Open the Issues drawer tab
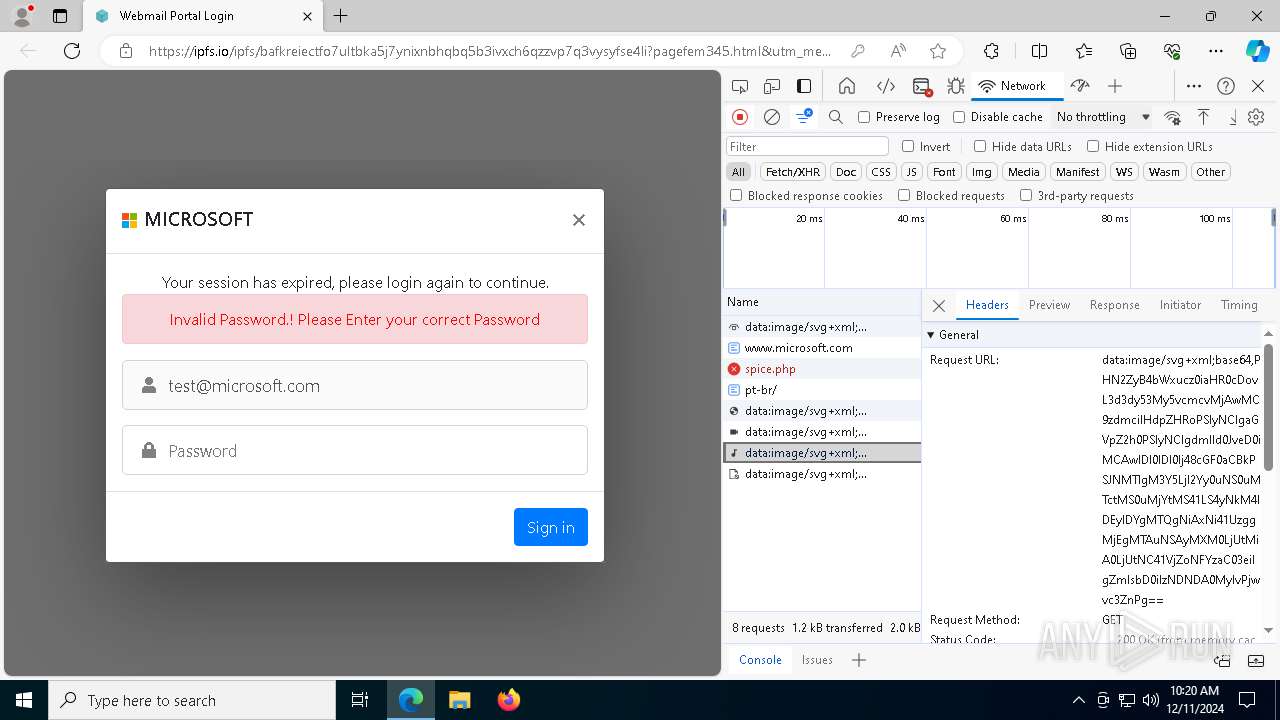This screenshot has width=1280, height=720. 817,660
